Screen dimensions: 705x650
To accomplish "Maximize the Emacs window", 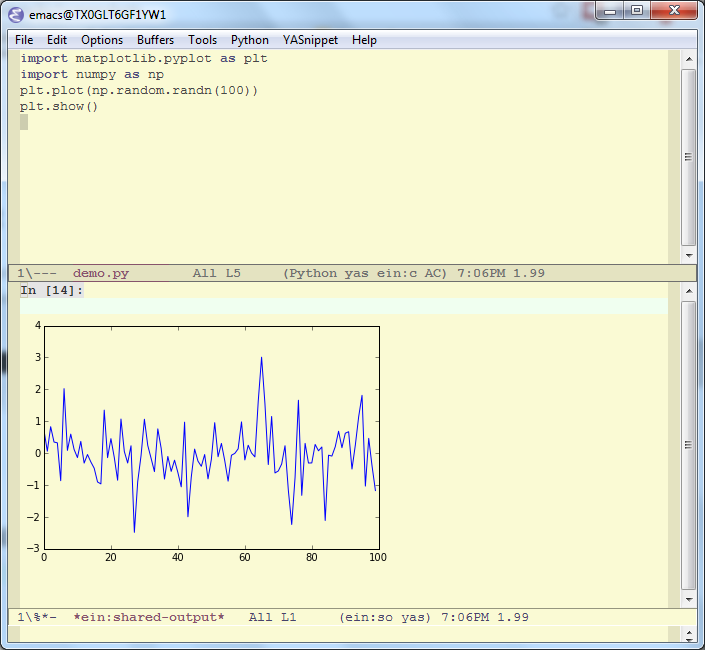I will click(x=636, y=11).
